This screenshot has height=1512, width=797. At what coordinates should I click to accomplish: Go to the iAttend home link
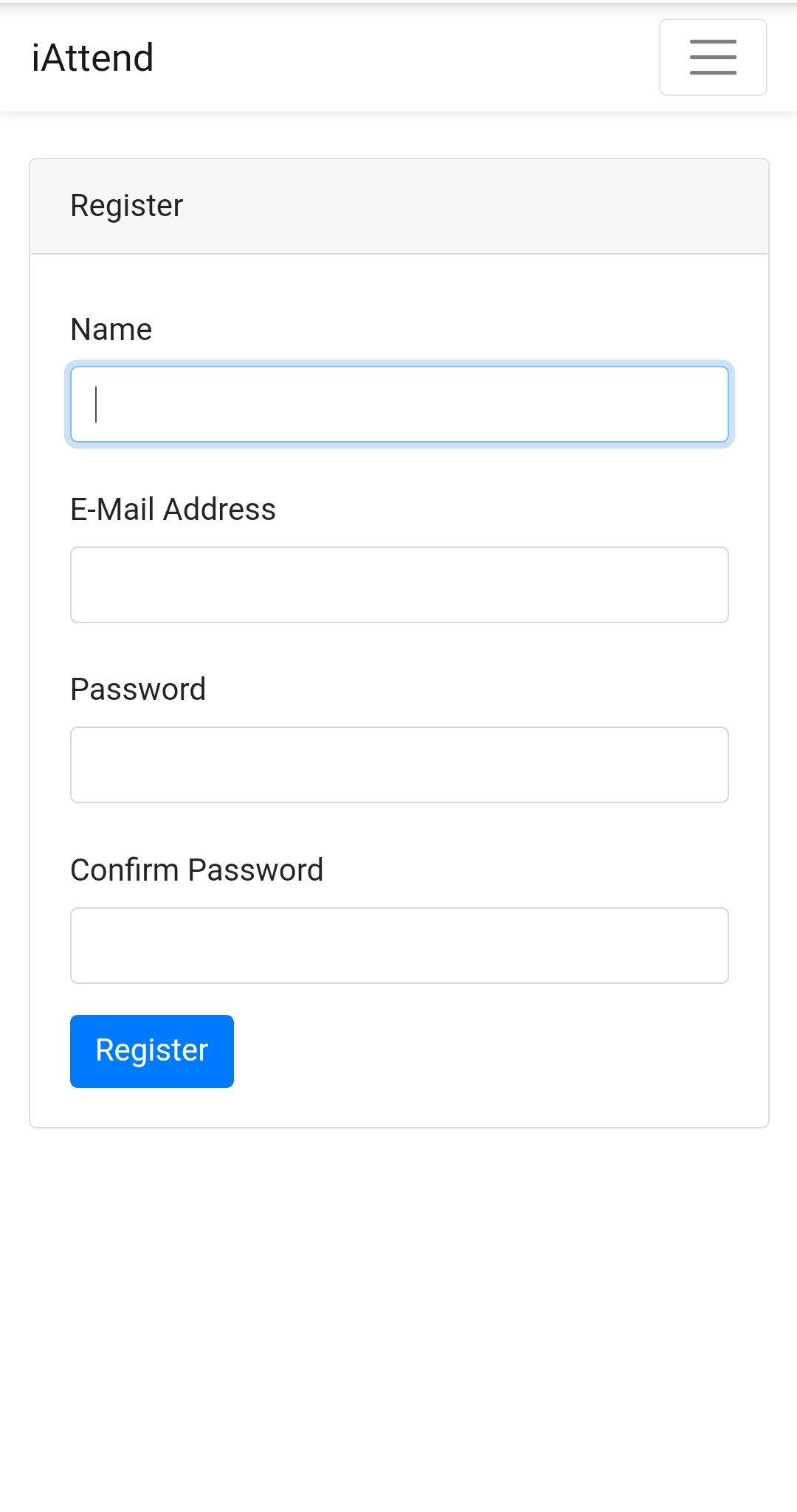click(93, 58)
